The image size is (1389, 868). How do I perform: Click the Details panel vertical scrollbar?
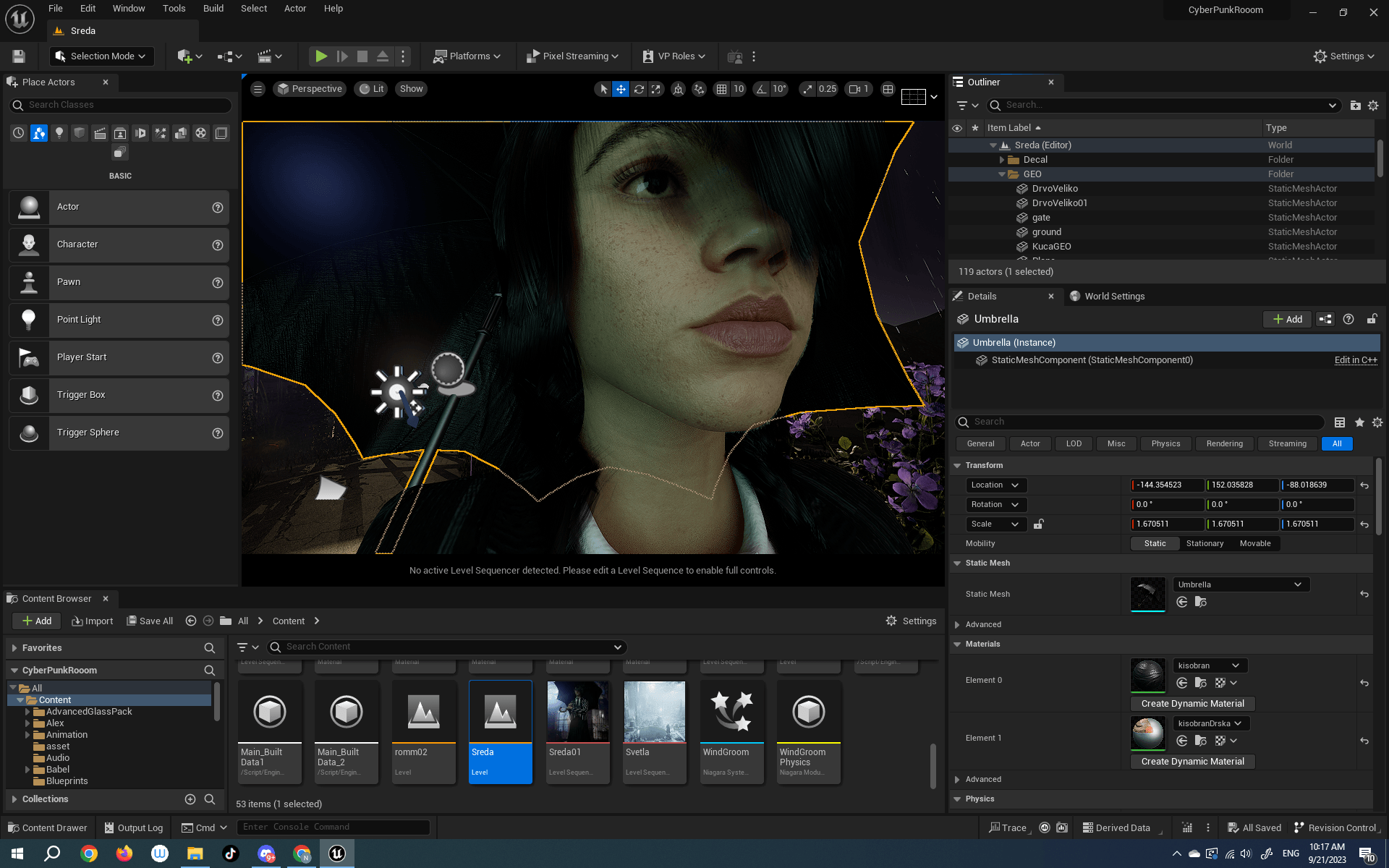pyautogui.click(x=1380, y=495)
